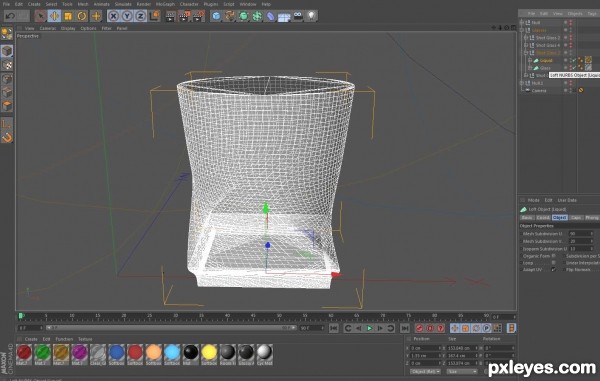Select the green Mat material swatch
The image size is (600, 381).
[x=42, y=353]
